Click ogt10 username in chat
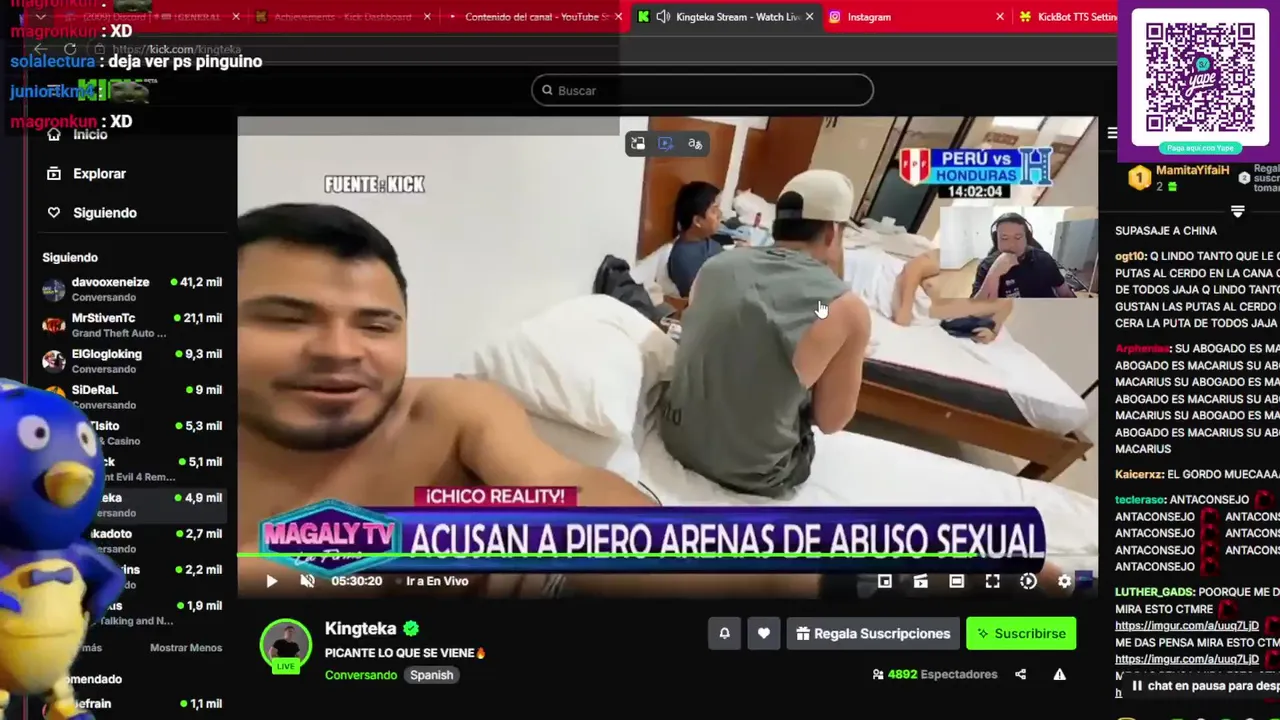 [1130, 256]
